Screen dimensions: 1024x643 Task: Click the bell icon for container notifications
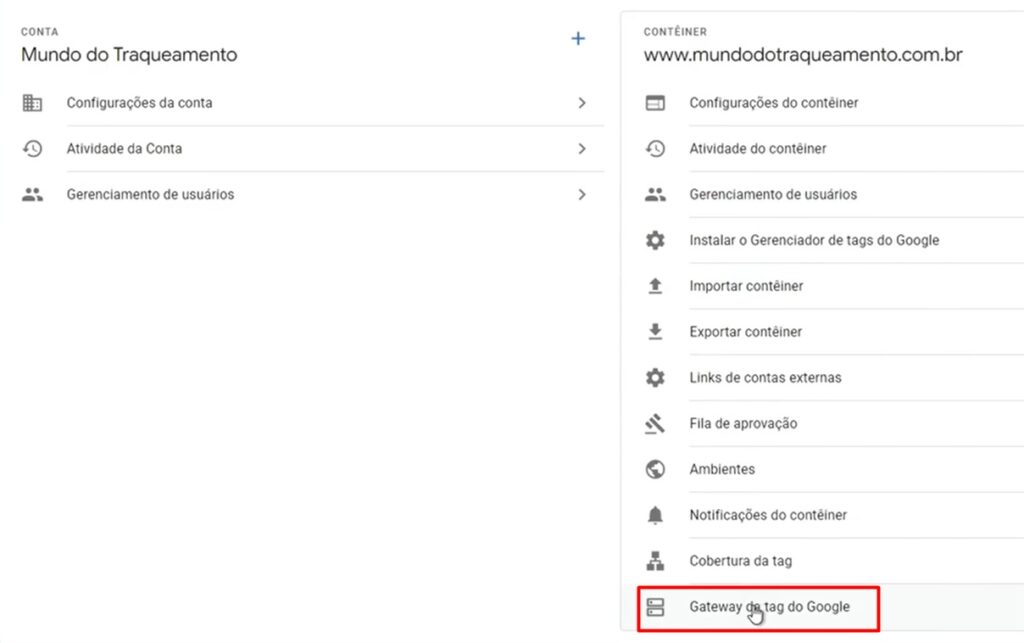click(x=655, y=516)
